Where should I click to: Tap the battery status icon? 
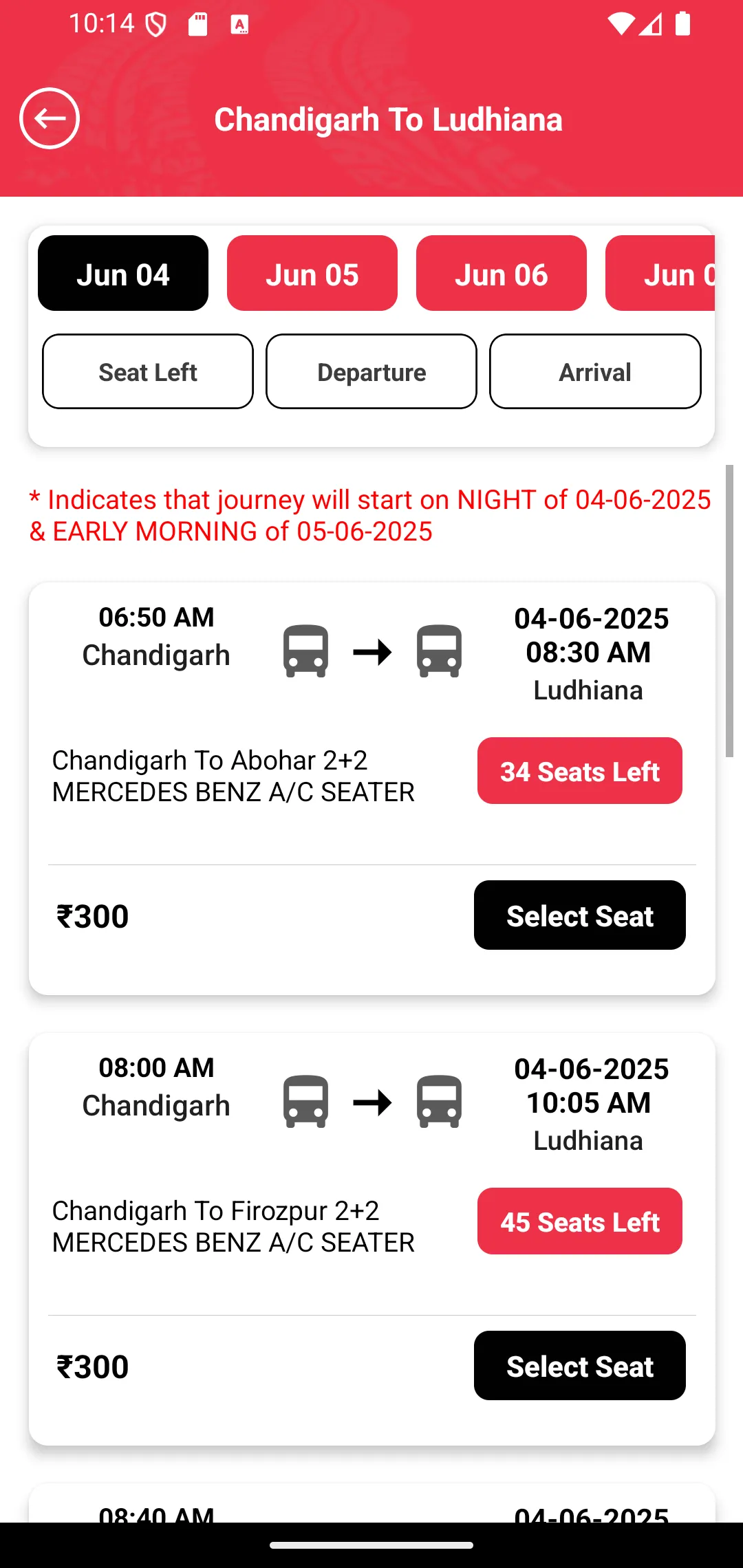click(x=682, y=23)
